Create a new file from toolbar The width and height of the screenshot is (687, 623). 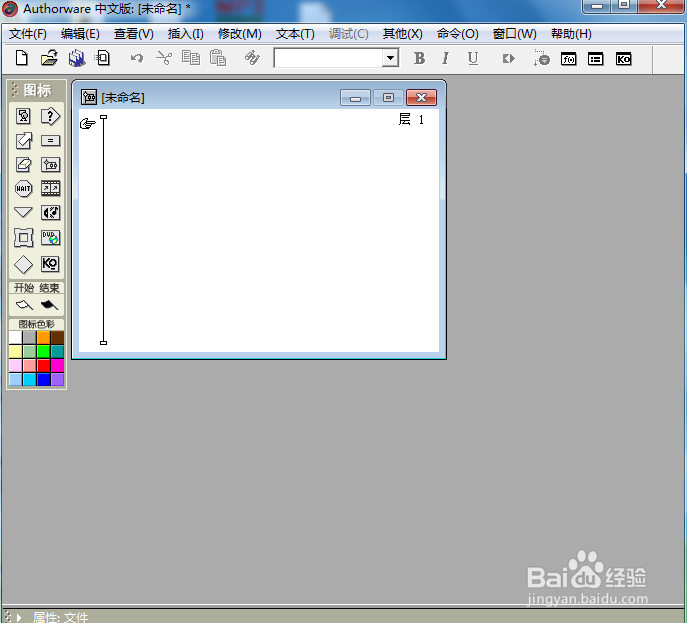pos(21,58)
